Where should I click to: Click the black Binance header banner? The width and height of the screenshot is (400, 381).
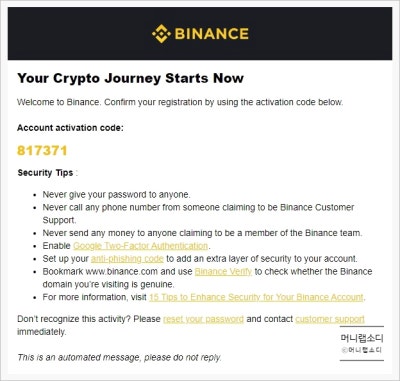pyautogui.click(x=200, y=34)
